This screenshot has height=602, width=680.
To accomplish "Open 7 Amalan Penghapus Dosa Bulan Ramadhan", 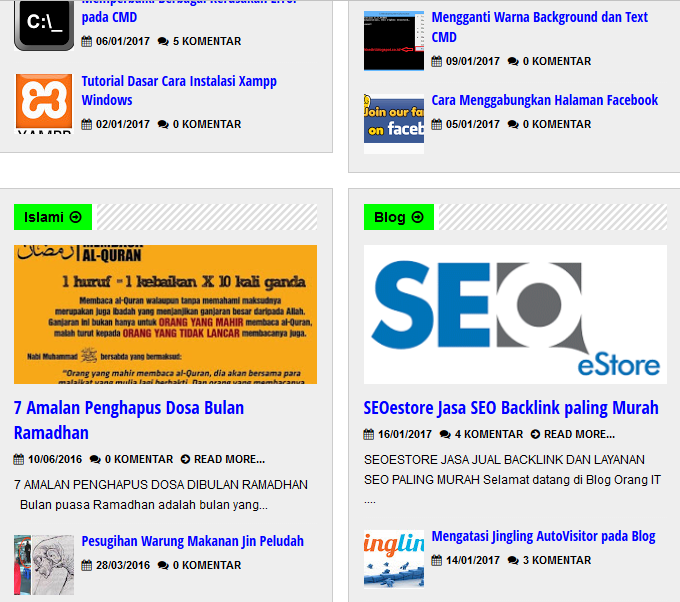I will coord(129,420).
